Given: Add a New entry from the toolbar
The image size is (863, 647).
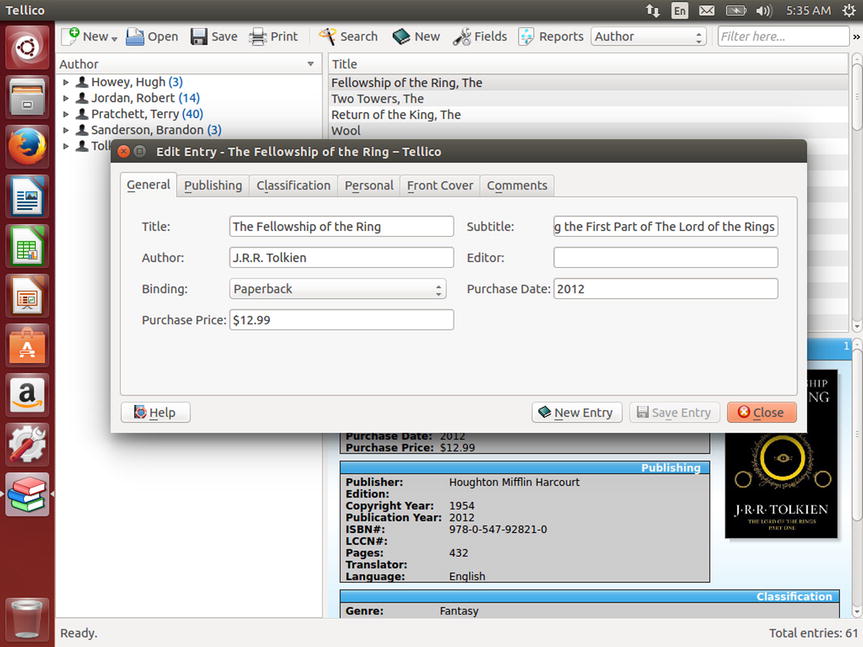Looking at the screenshot, I should [402, 36].
